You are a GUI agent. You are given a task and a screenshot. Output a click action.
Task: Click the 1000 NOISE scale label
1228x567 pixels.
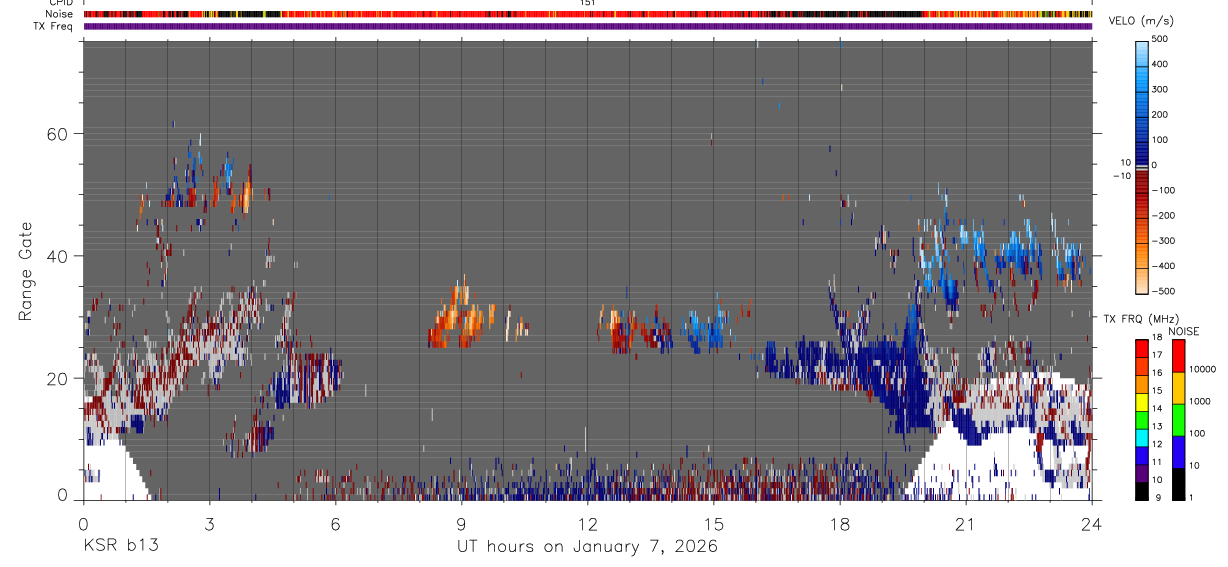1200,401
